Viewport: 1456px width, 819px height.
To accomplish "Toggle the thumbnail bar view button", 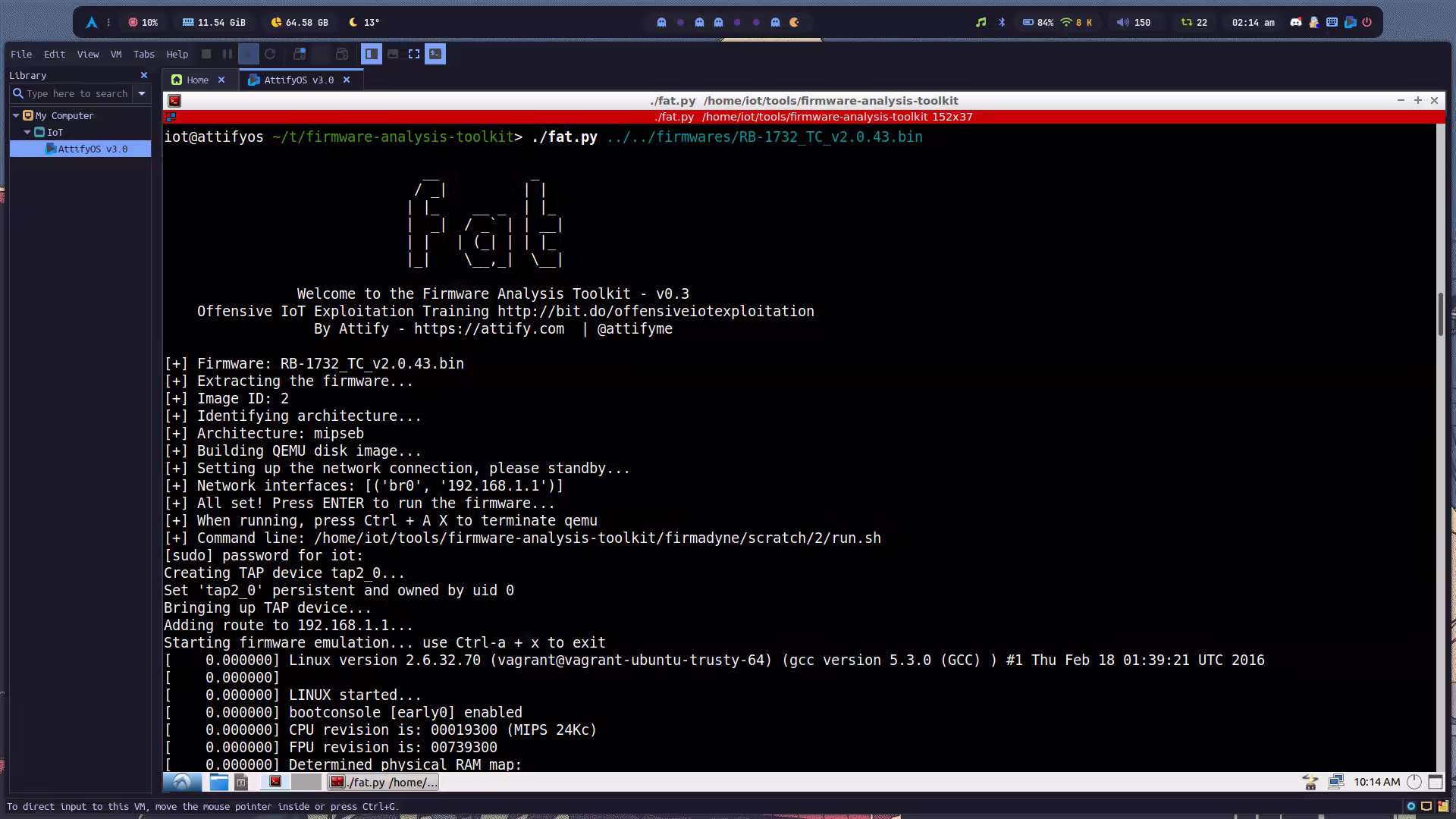I will (x=393, y=54).
